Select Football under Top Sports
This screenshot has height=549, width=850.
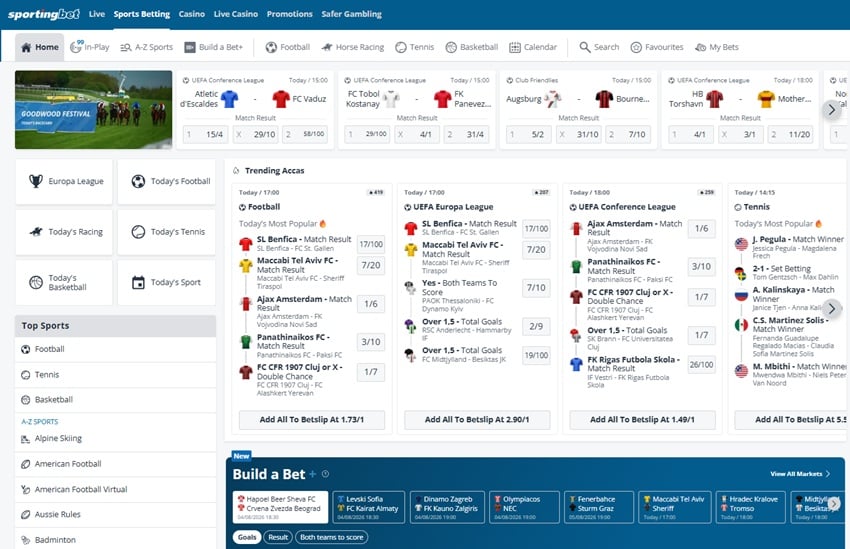pos(115,350)
